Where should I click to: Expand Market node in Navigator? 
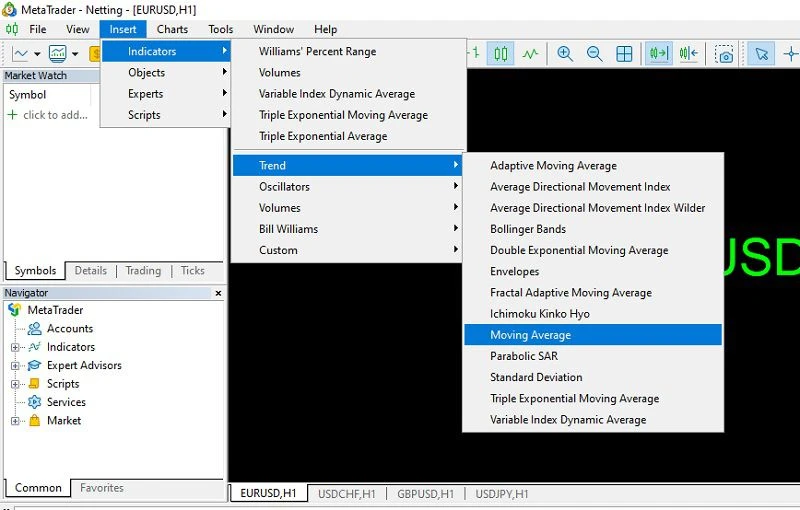coord(15,421)
